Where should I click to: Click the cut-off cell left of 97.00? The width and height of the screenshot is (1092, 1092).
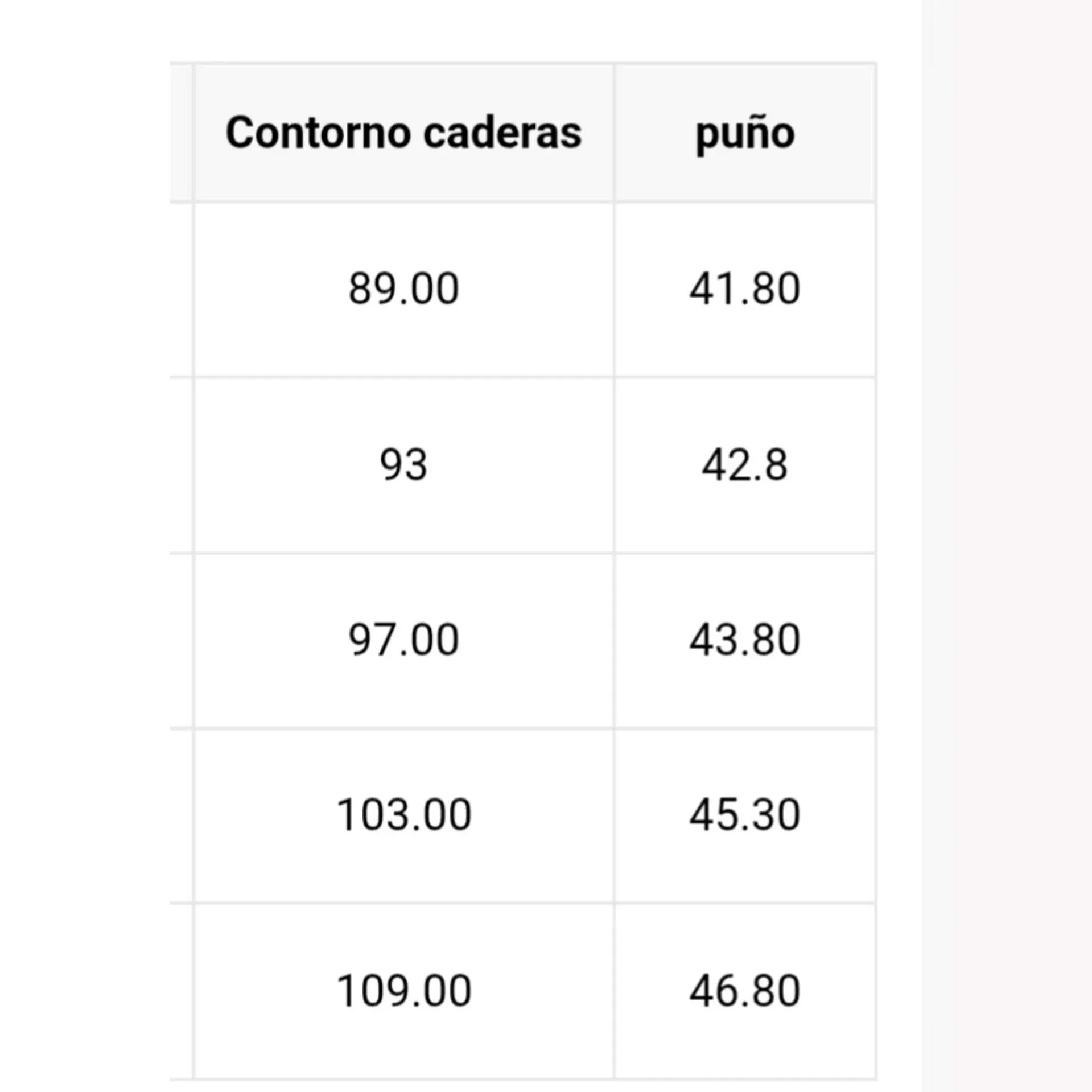pyautogui.click(x=182, y=640)
